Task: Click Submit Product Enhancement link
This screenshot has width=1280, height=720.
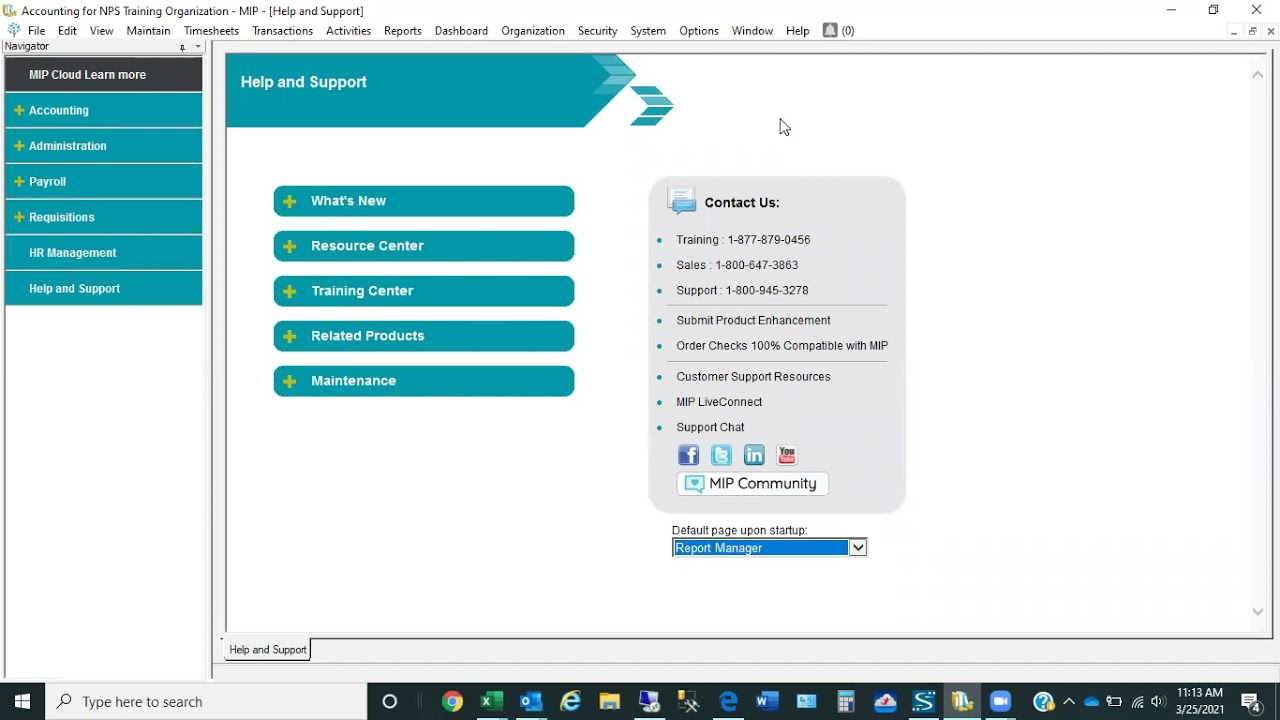Action: [753, 320]
